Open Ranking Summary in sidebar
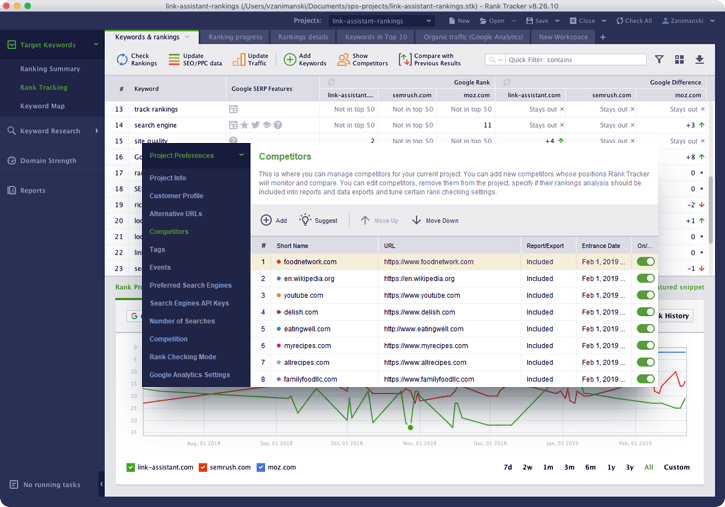 click(x=50, y=69)
